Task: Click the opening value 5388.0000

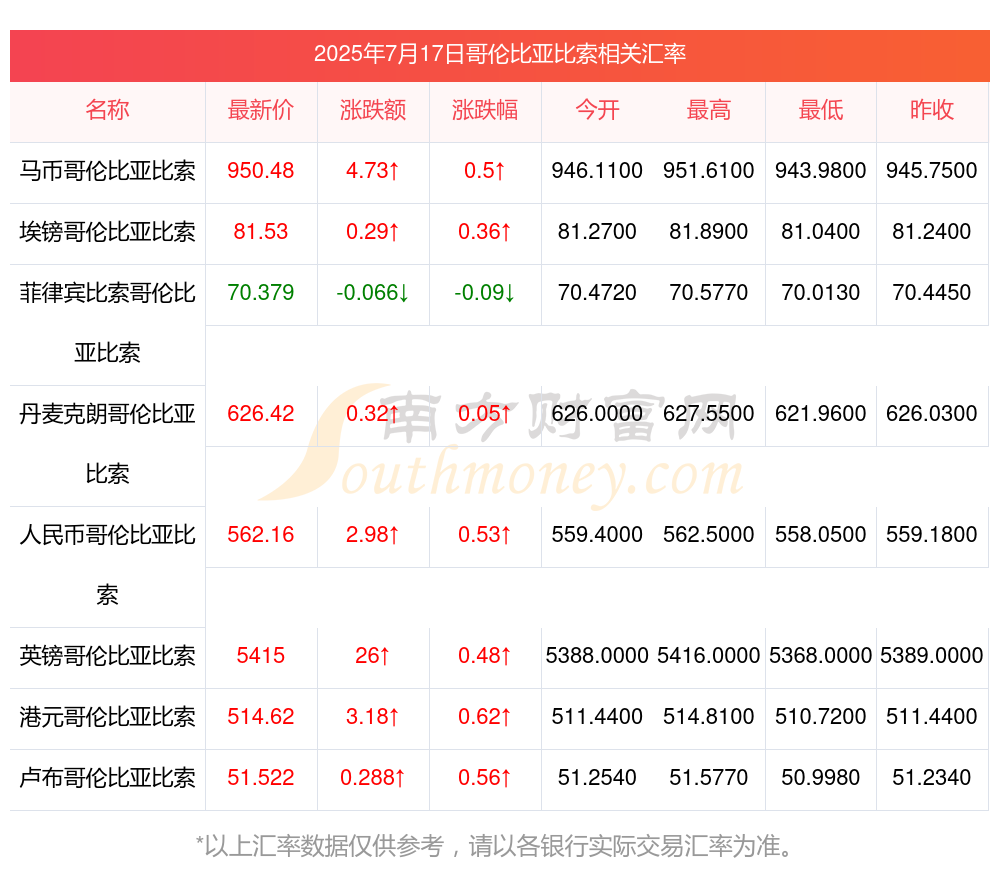Action: (x=597, y=655)
